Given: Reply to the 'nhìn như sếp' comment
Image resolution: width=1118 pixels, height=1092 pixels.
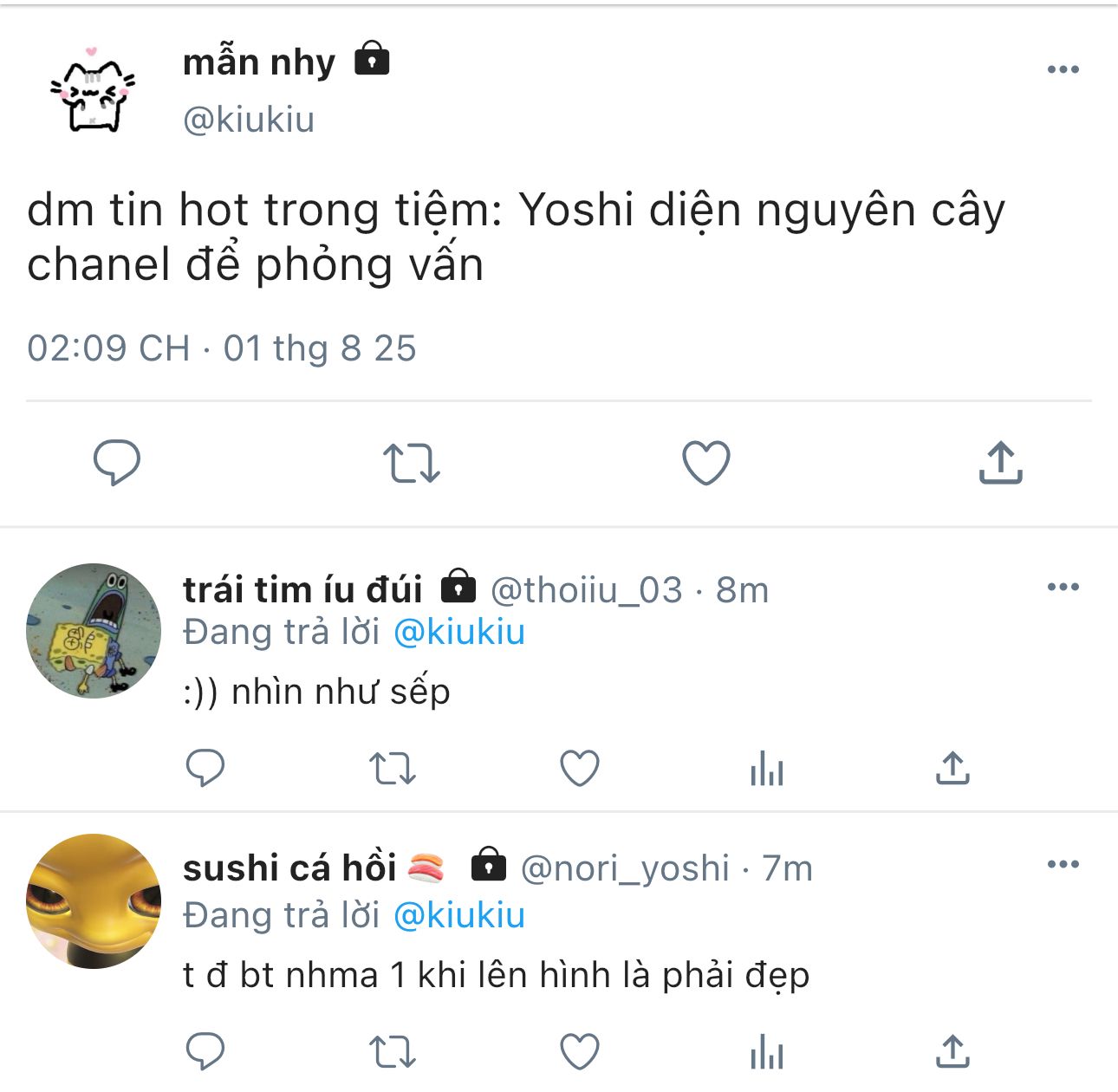Looking at the screenshot, I should [x=205, y=768].
